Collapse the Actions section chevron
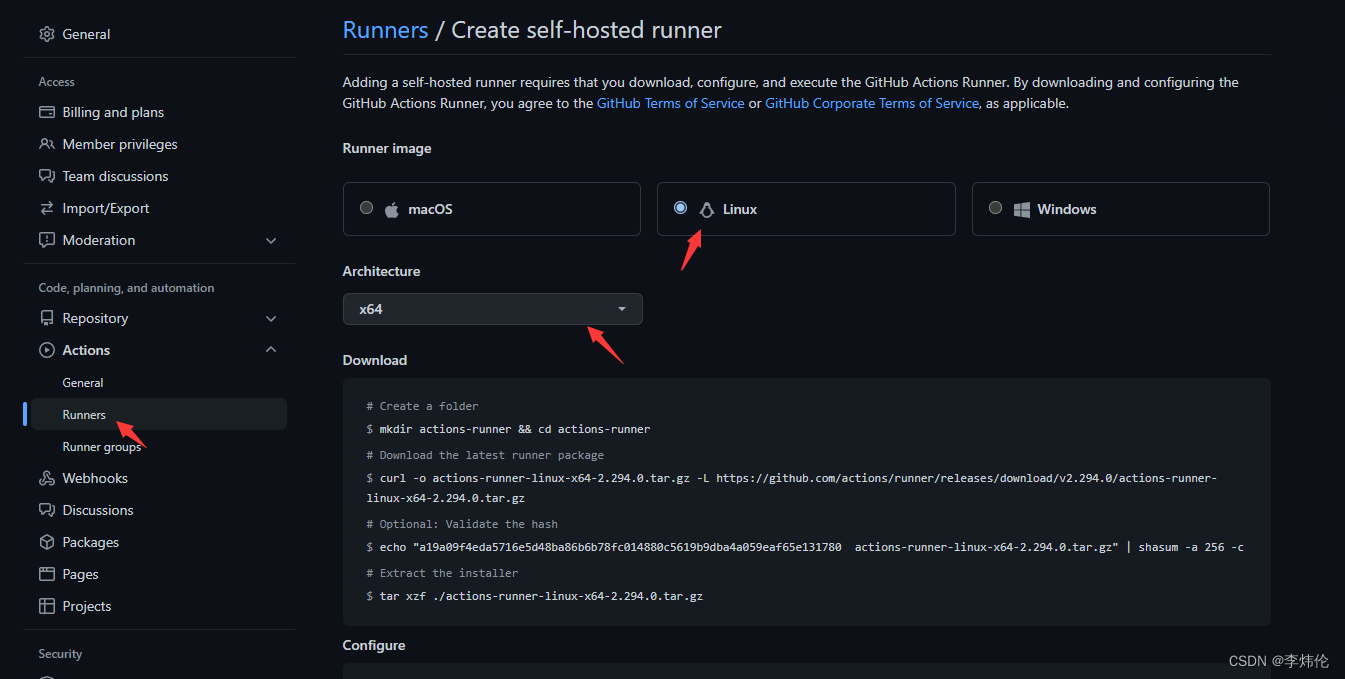 271,350
